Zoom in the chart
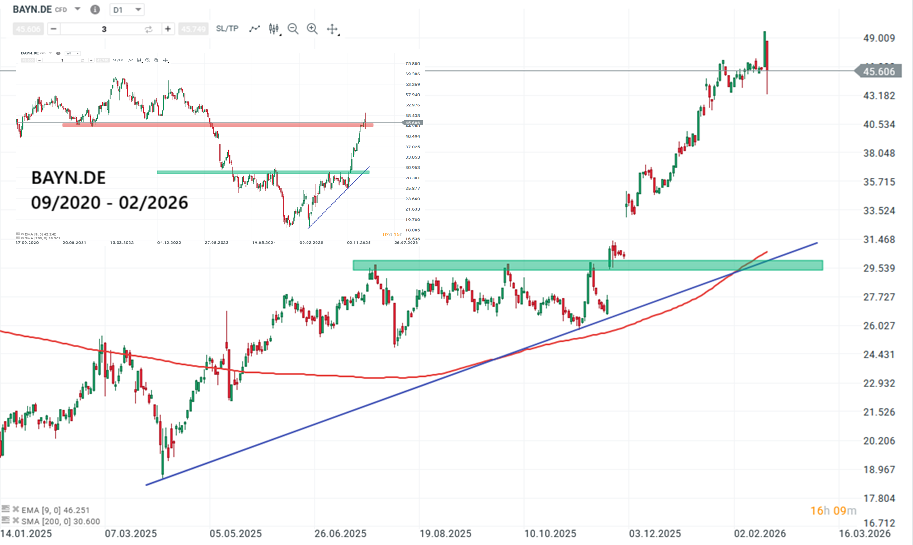Screen dimensions: 913x545 [x=313, y=29]
